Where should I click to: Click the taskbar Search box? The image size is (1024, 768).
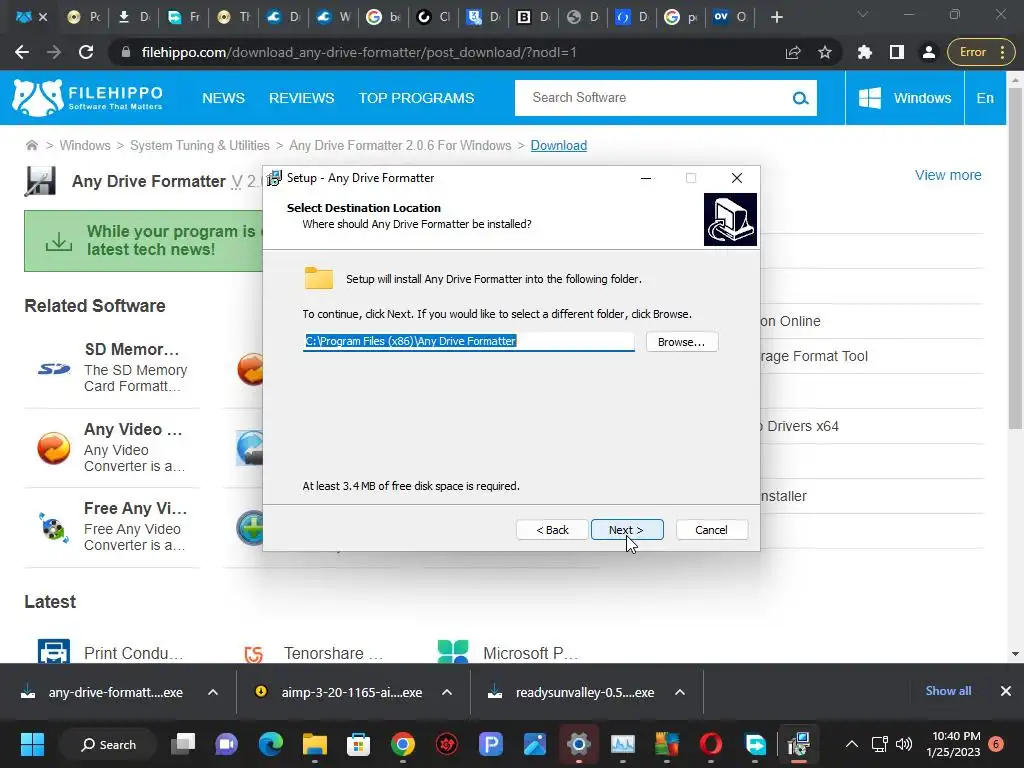[x=108, y=744]
